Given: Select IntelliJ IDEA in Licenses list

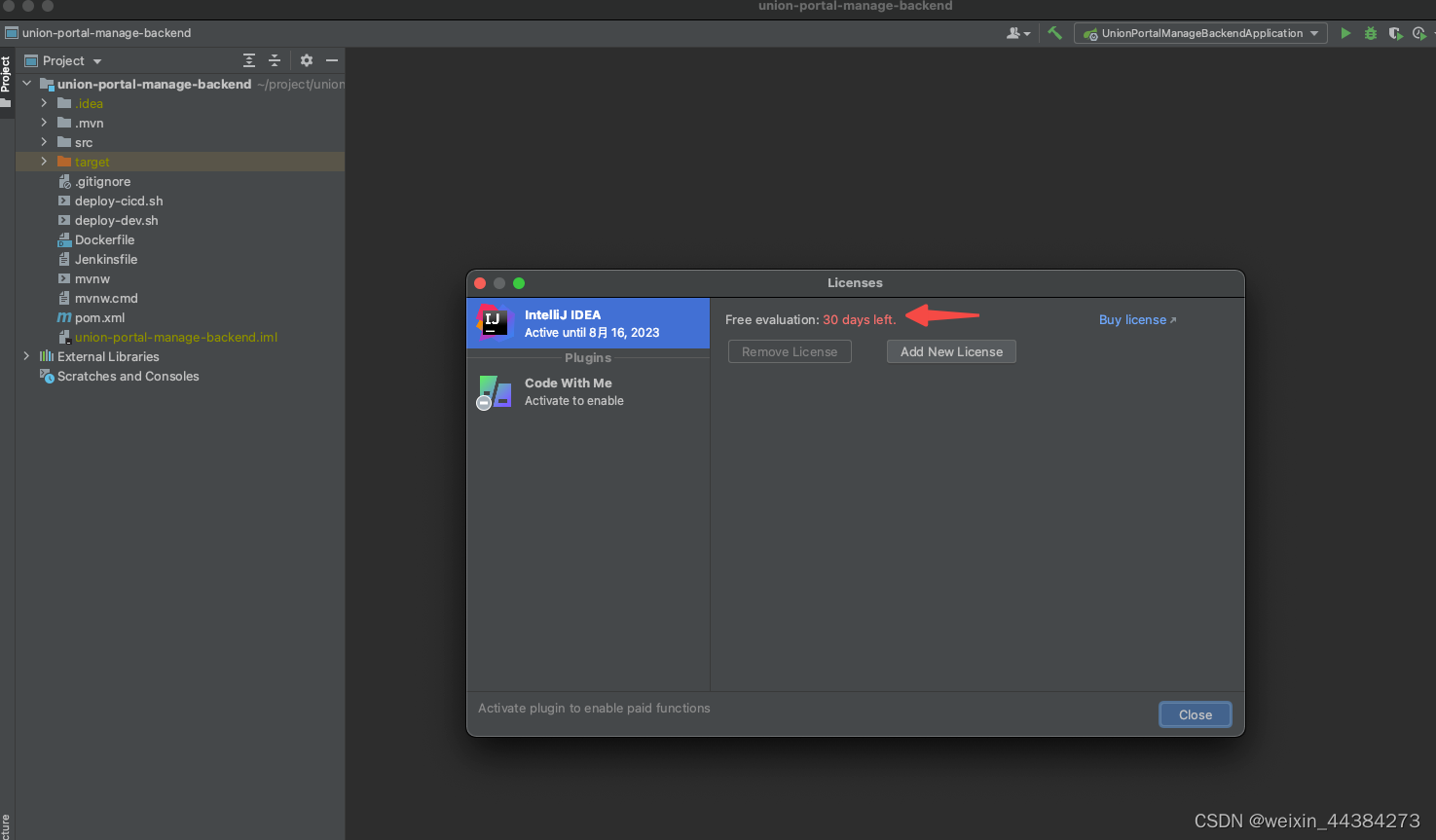Looking at the screenshot, I should coord(588,323).
